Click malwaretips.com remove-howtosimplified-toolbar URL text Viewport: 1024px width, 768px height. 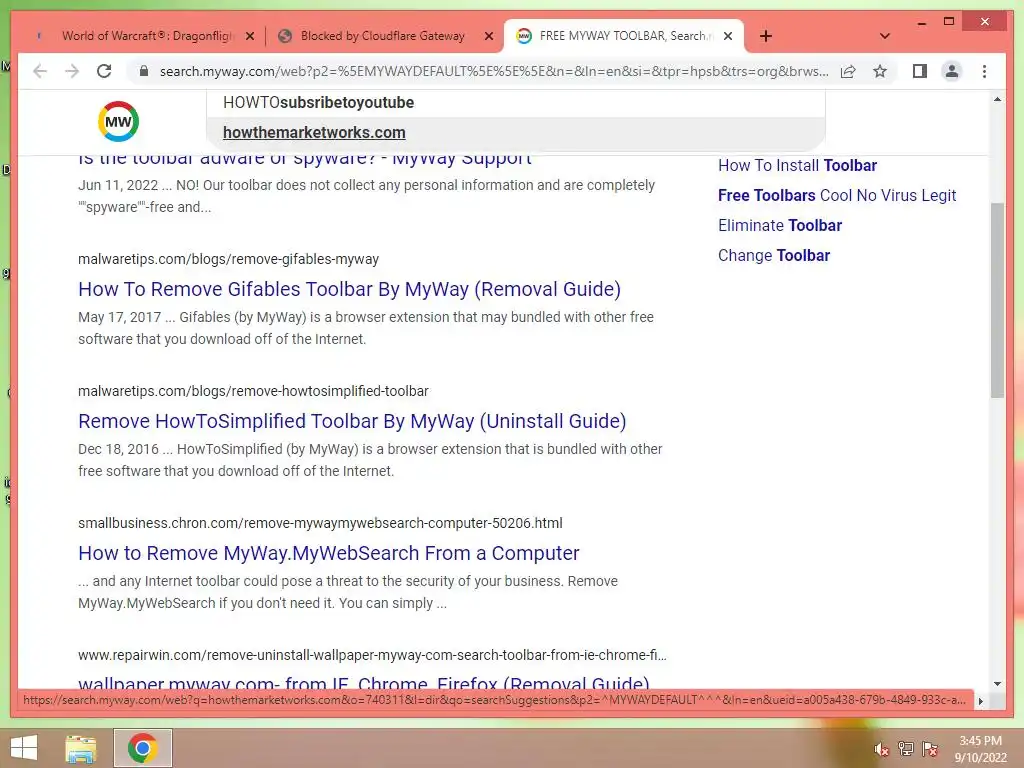(253, 391)
